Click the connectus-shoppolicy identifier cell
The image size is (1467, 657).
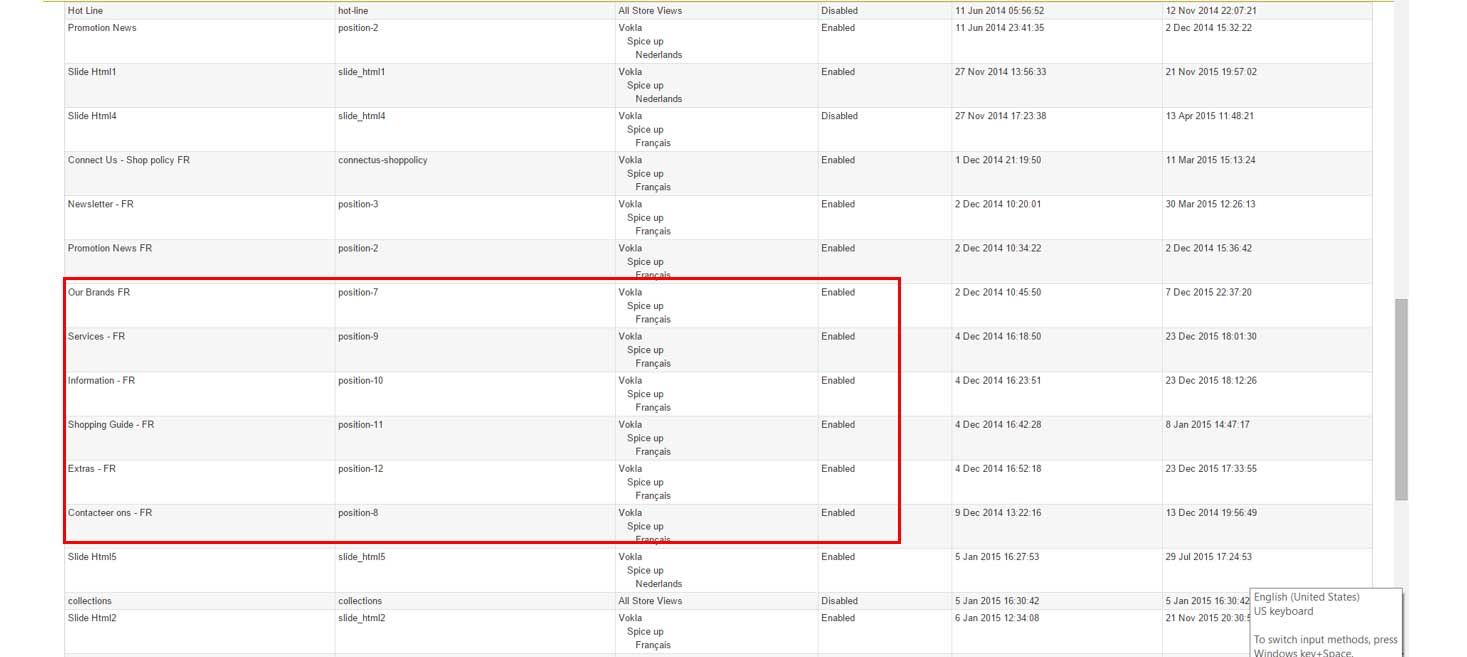(x=382, y=161)
